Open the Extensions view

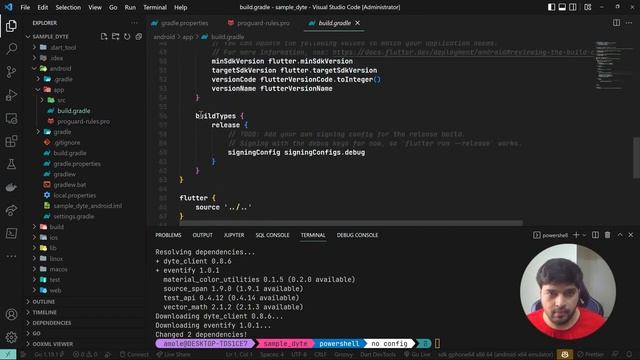[x=11, y=141]
